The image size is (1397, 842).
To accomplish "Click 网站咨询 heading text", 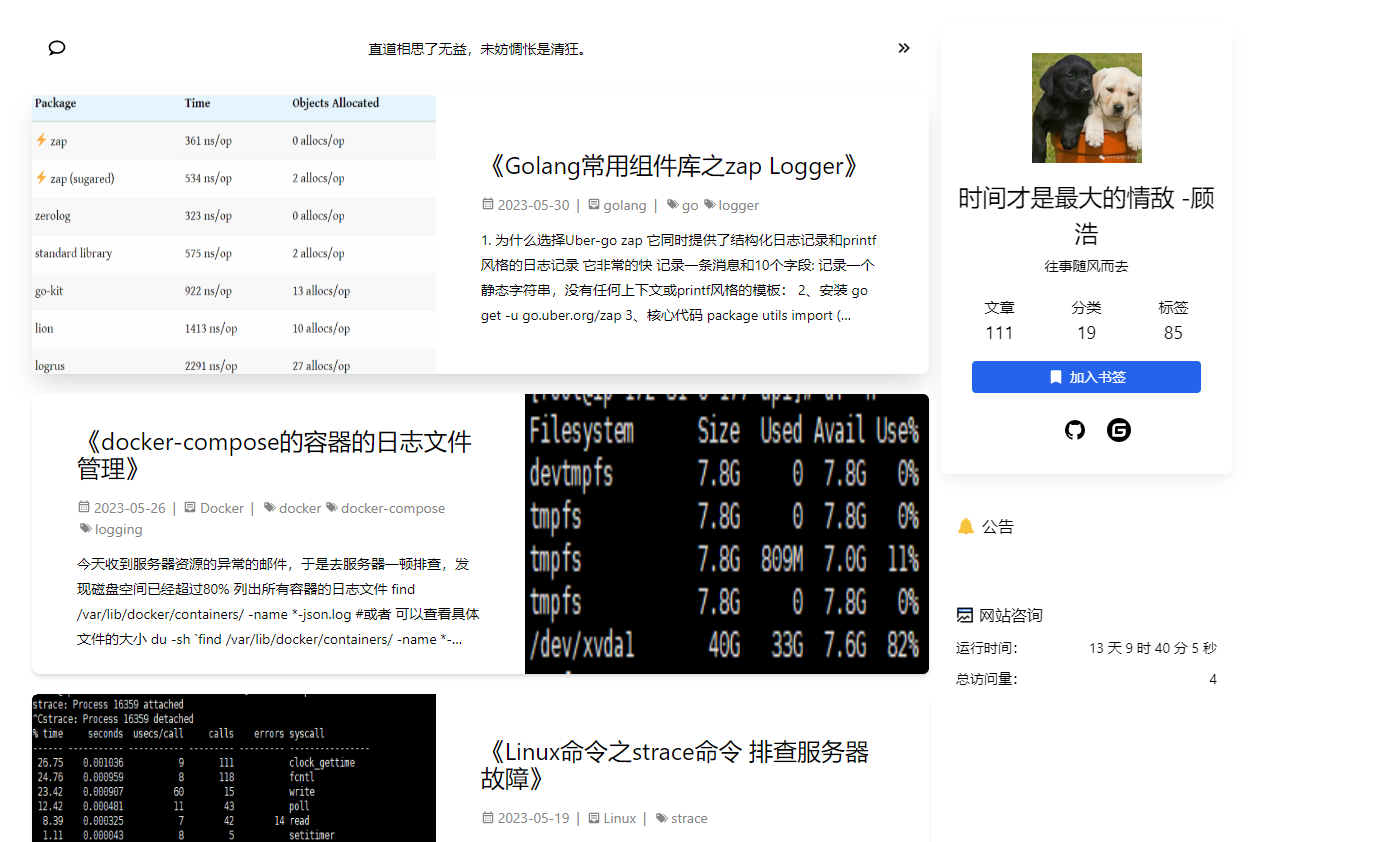I will coord(1010,615).
